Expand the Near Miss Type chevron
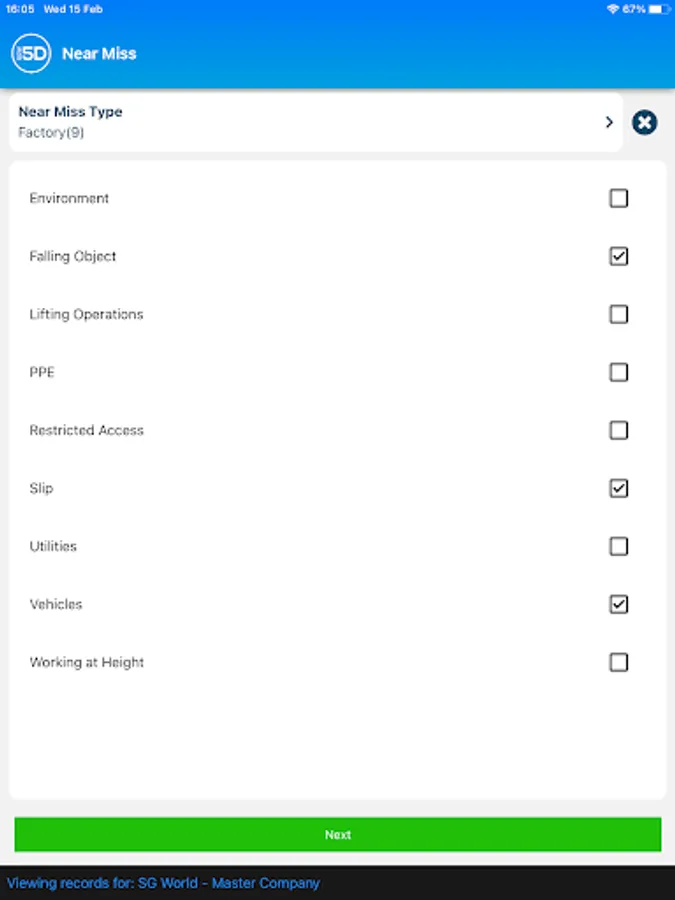Image resolution: width=675 pixels, height=900 pixels. click(x=608, y=122)
